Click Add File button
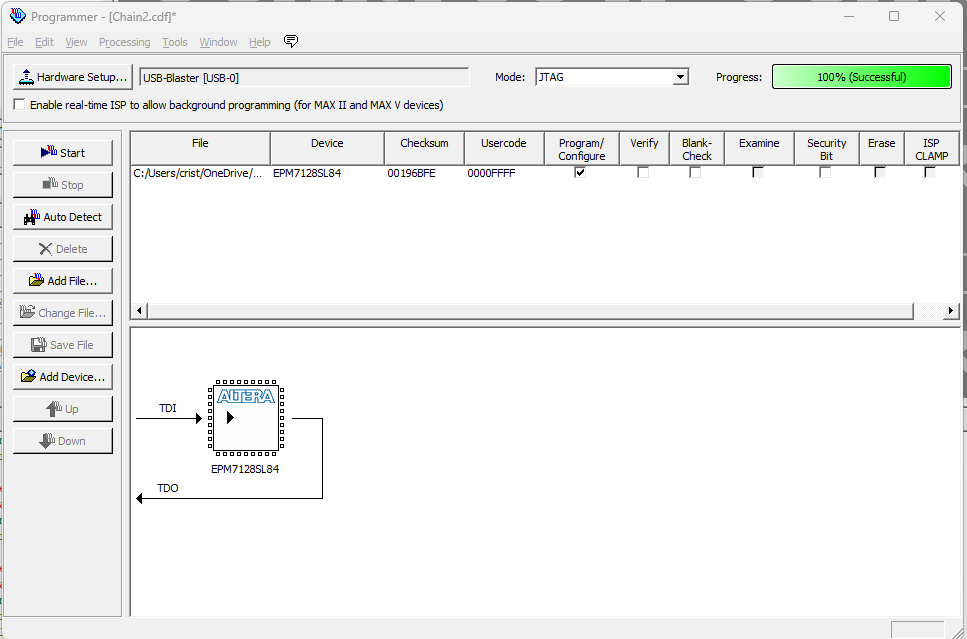The height and width of the screenshot is (639, 967). click(62, 281)
